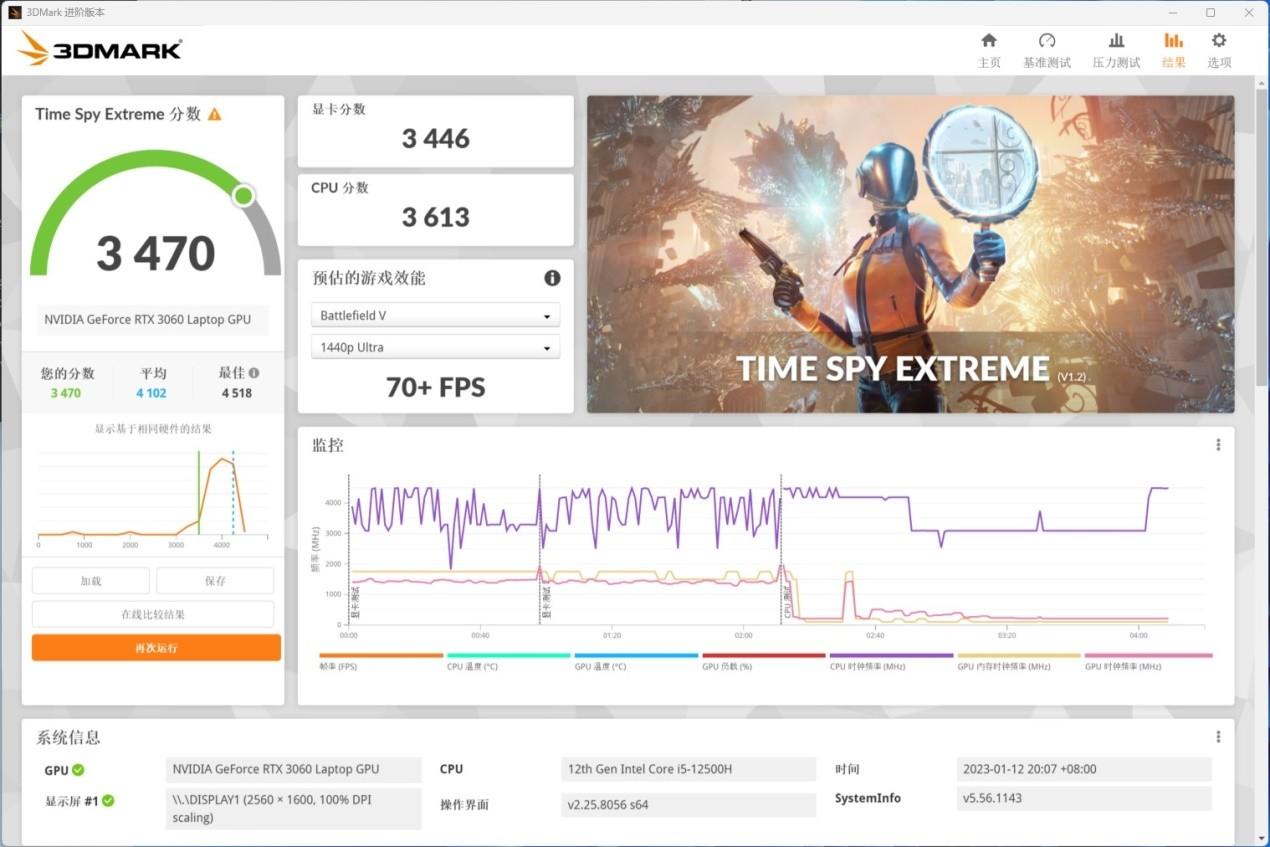
Task: Click the 3 470 score gauge
Action: click(156, 215)
